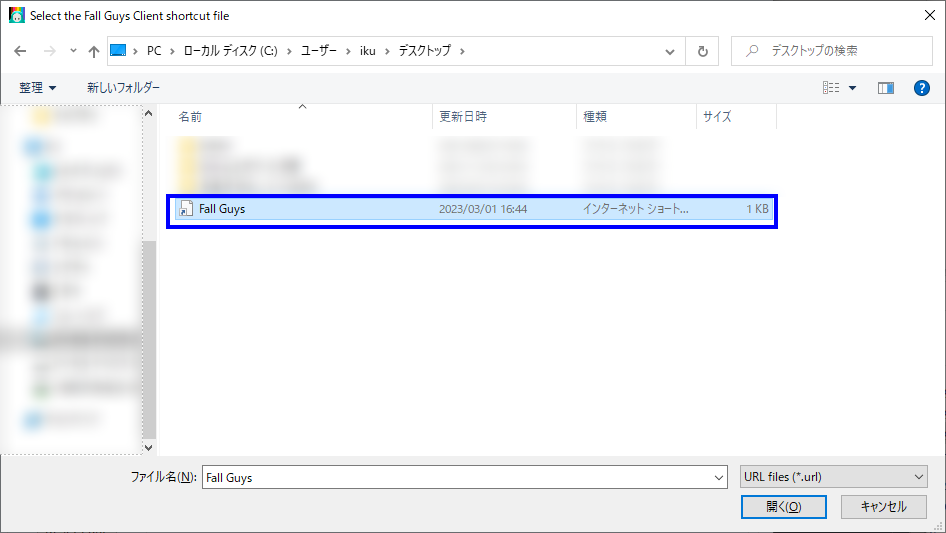Expand chevron after デスクトップ breadcrumb
Viewport: 946px width, 533px height.
pyautogui.click(x=462, y=51)
